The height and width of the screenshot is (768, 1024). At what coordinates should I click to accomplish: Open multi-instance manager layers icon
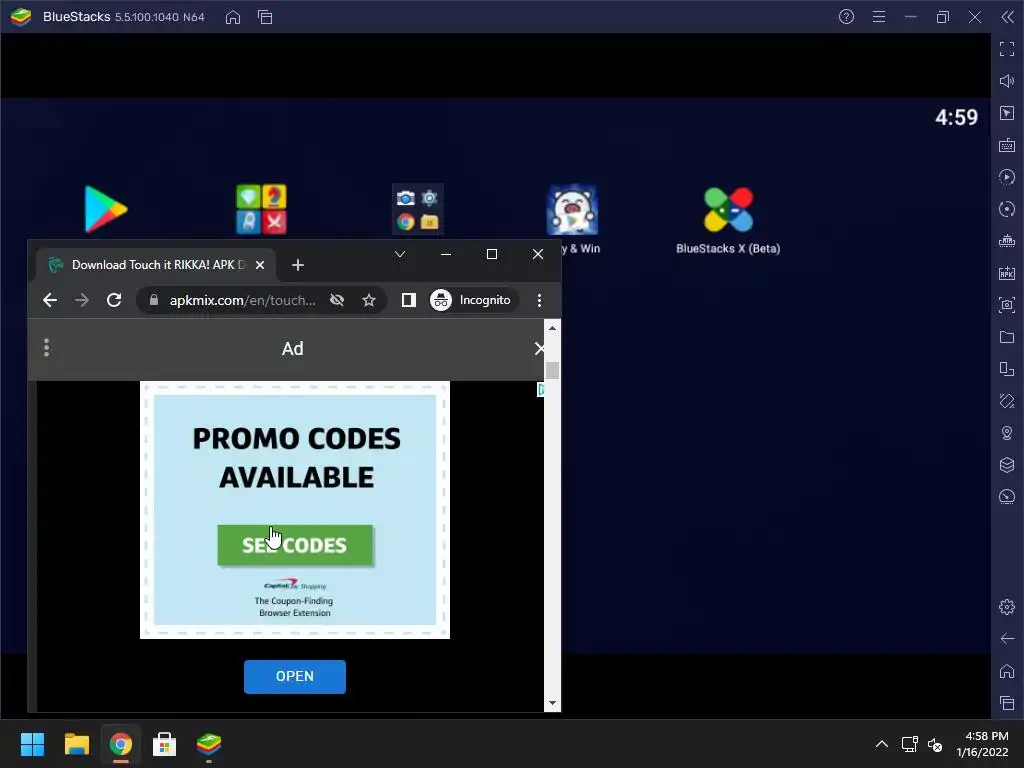tap(1007, 465)
